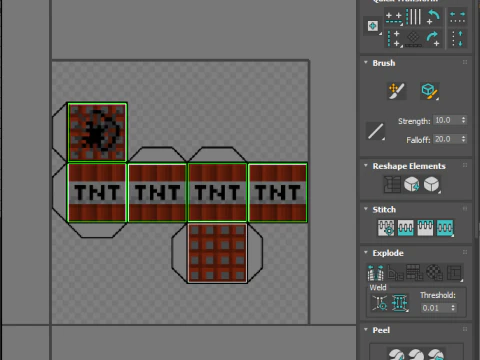The width and height of the screenshot is (480, 360).
Task: Select the fourth TNT side face
Action: [x=277, y=192]
